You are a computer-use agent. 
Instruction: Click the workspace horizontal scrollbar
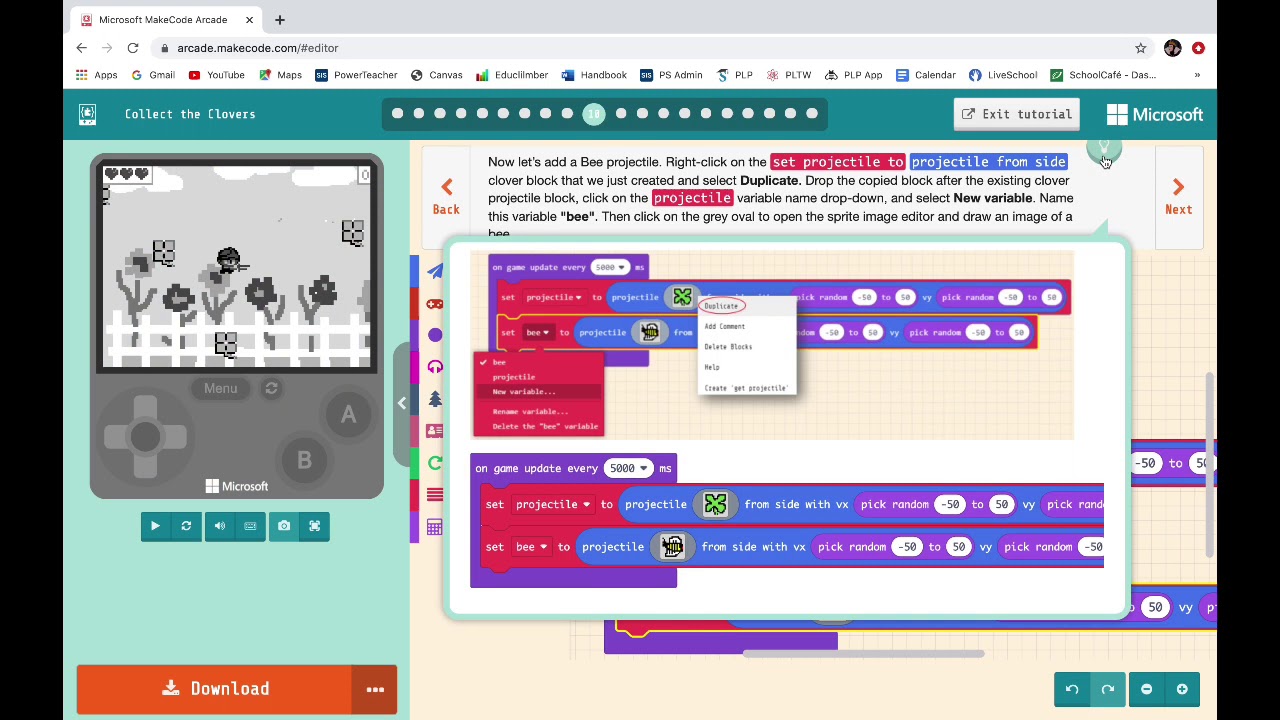(863, 654)
